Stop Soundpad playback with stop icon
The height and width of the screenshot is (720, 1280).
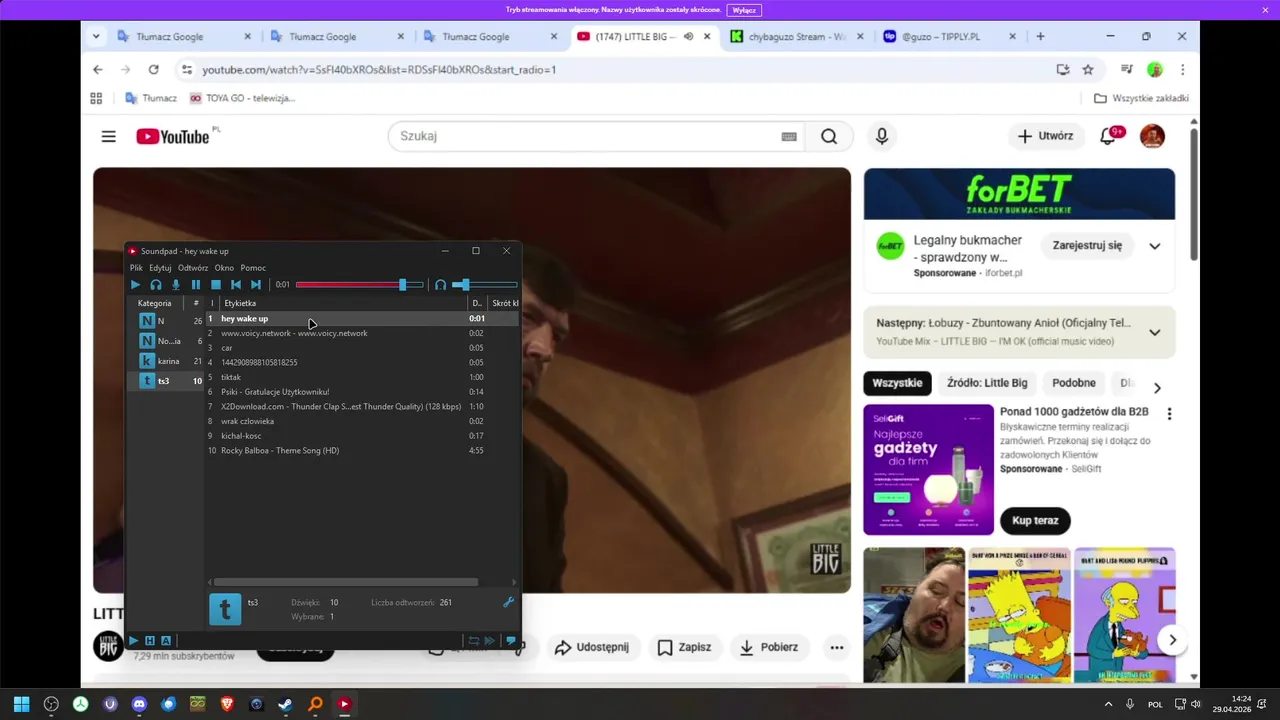point(216,285)
